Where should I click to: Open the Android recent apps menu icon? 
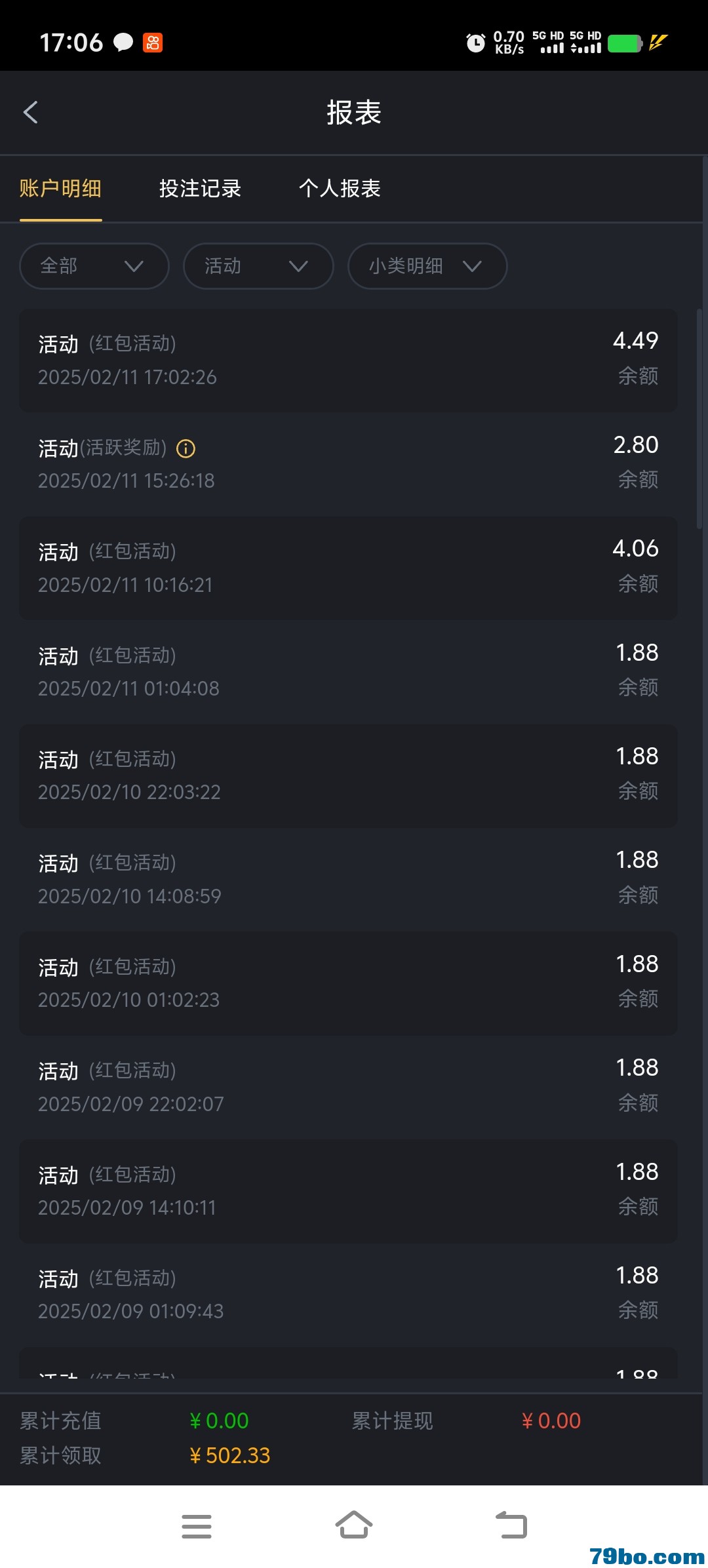click(197, 1525)
